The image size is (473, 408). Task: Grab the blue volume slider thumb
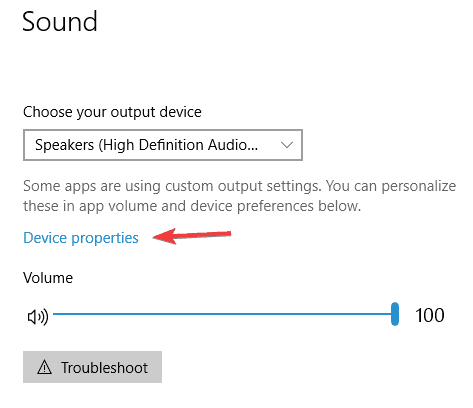point(395,314)
